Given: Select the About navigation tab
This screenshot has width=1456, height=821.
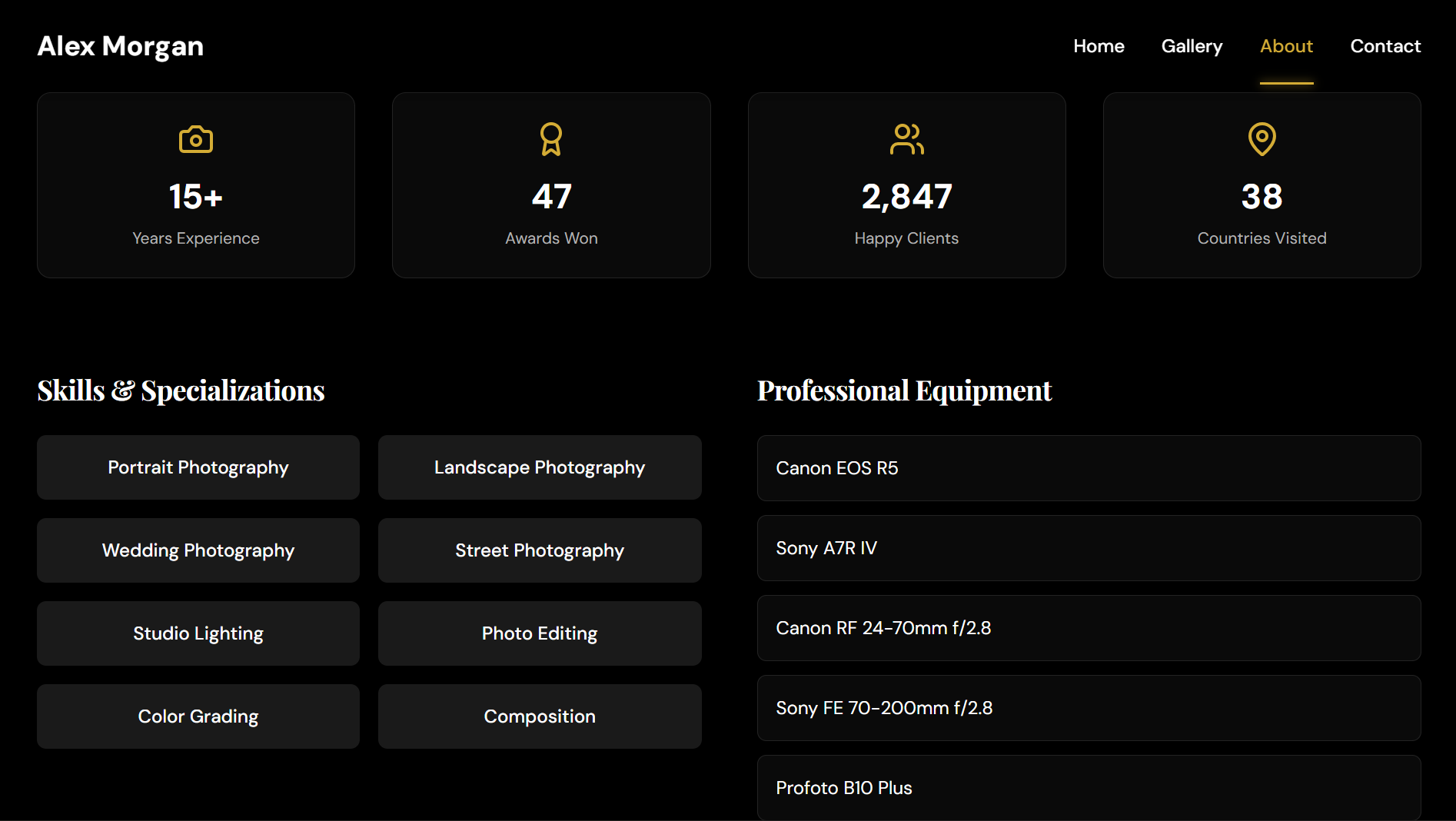Looking at the screenshot, I should point(1286,46).
